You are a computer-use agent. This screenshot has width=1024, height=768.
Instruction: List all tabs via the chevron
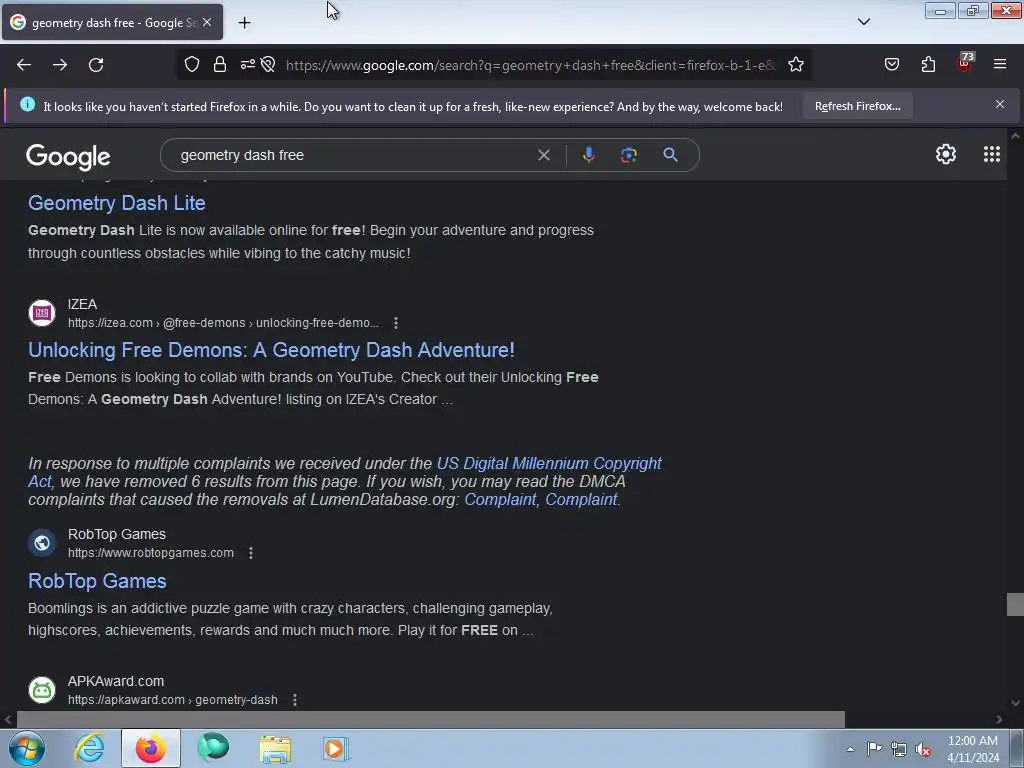[863, 22]
